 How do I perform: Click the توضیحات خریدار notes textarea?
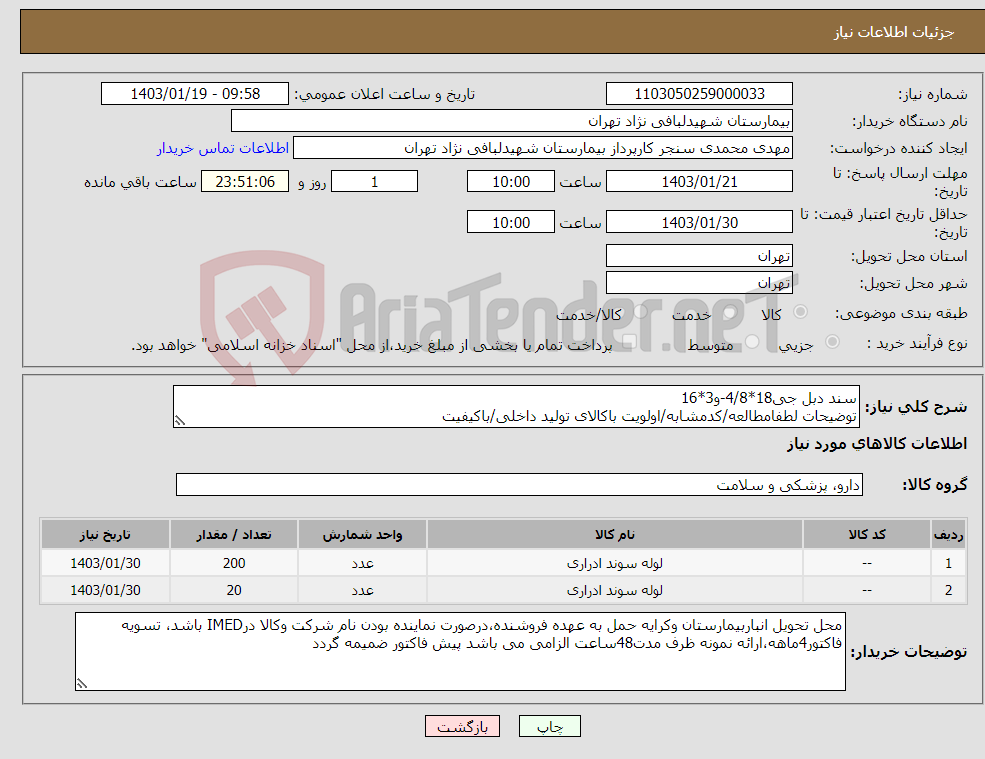tap(460, 652)
